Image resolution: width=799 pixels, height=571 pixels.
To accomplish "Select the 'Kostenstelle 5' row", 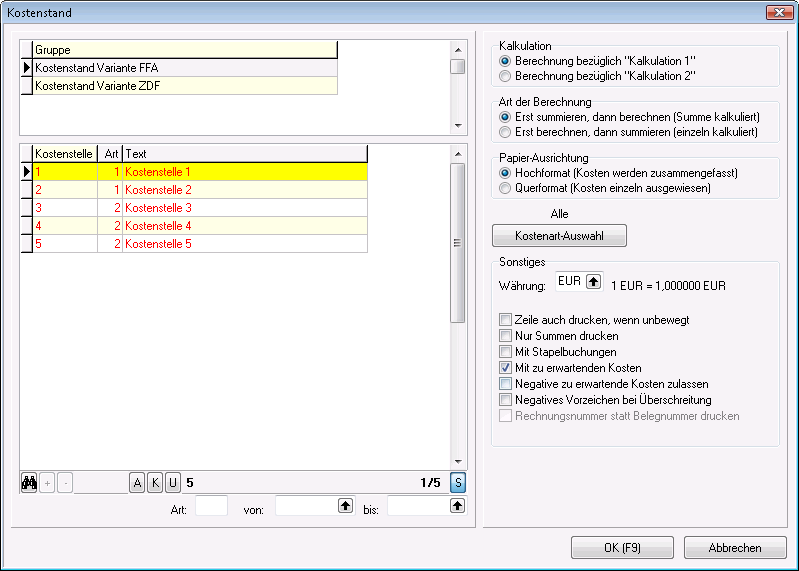I will pyautogui.click(x=200, y=243).
